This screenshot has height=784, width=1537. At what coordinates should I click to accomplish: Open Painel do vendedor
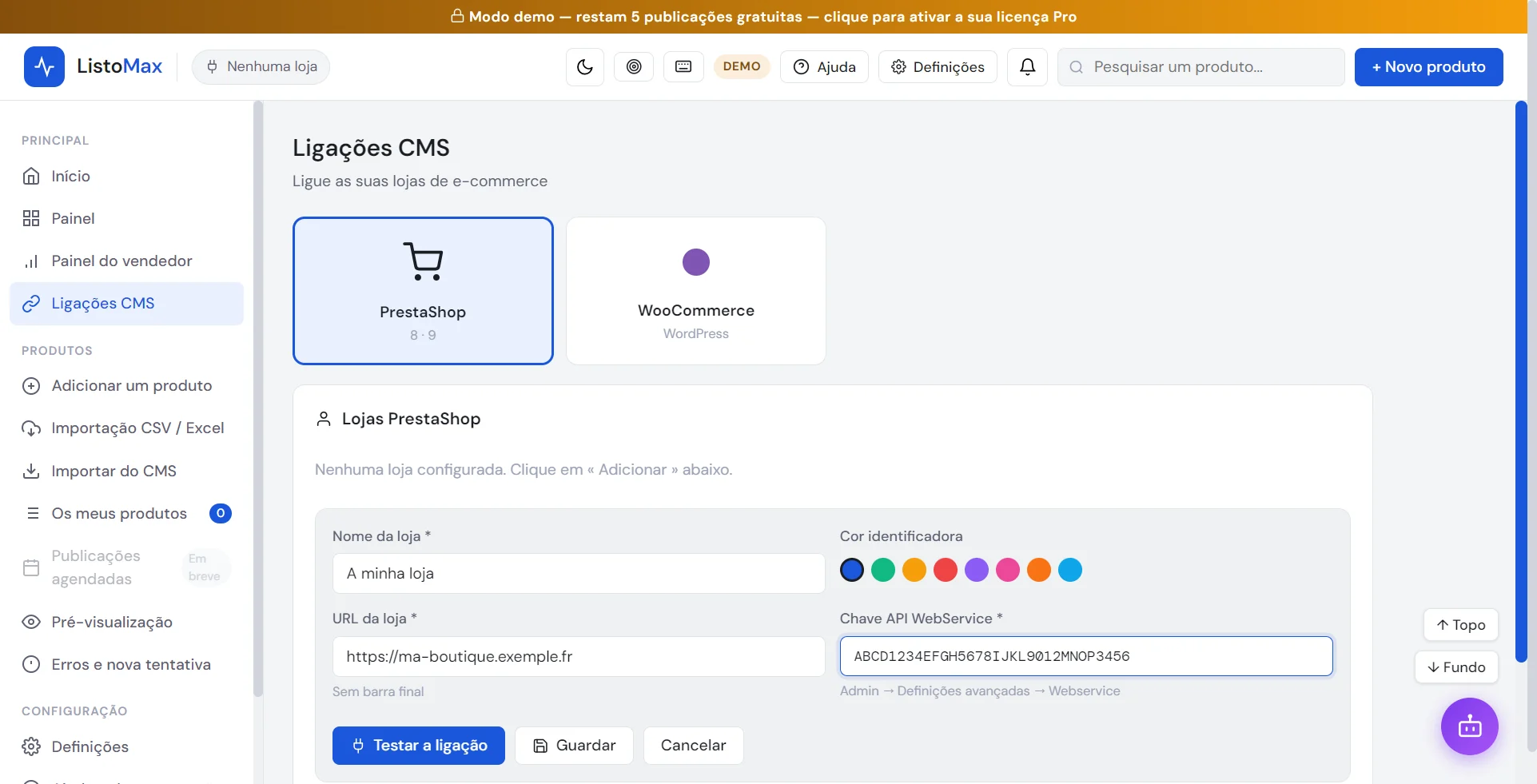(126, 261)
